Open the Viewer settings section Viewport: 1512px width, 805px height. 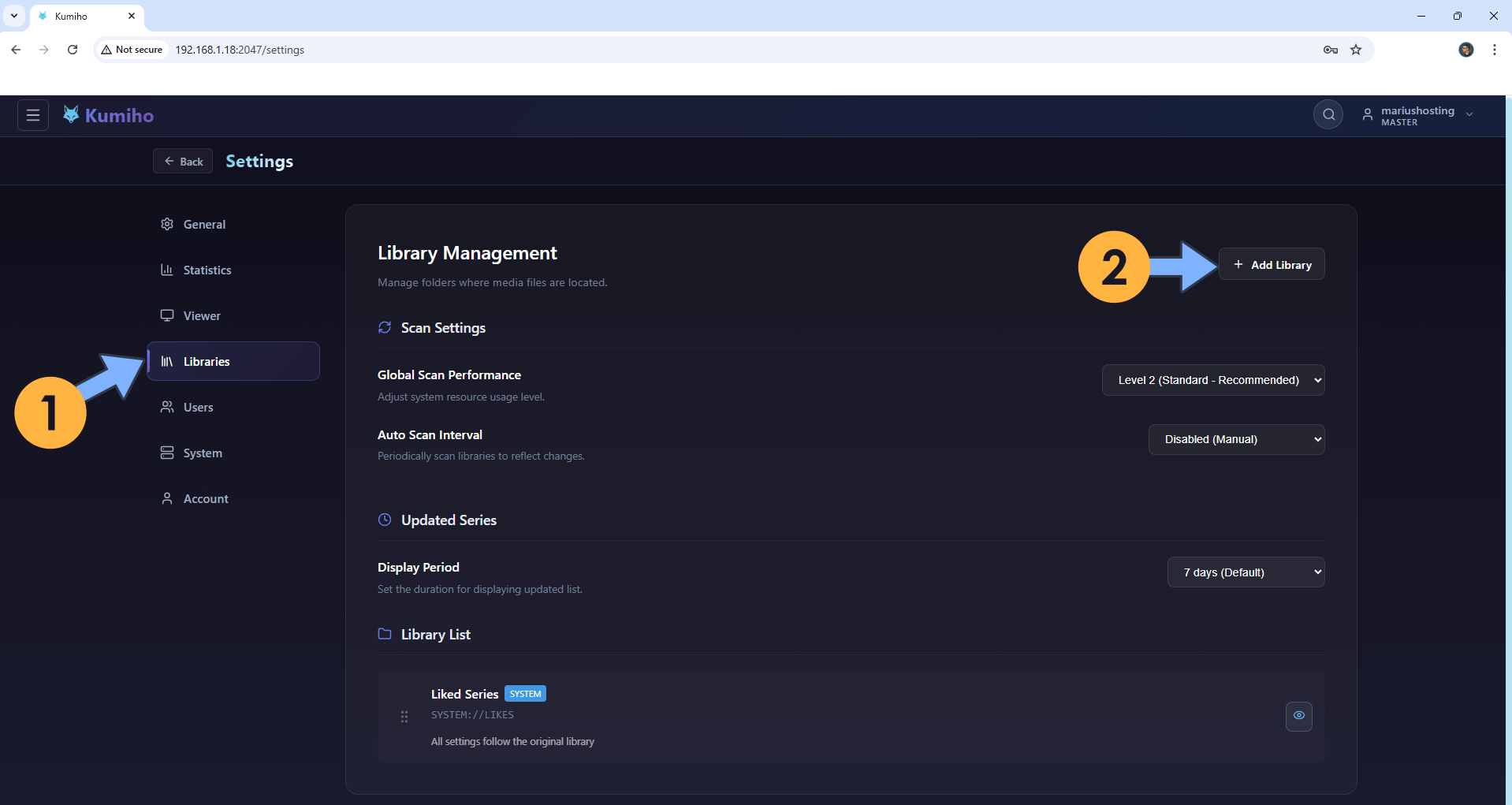pos(201,315)
